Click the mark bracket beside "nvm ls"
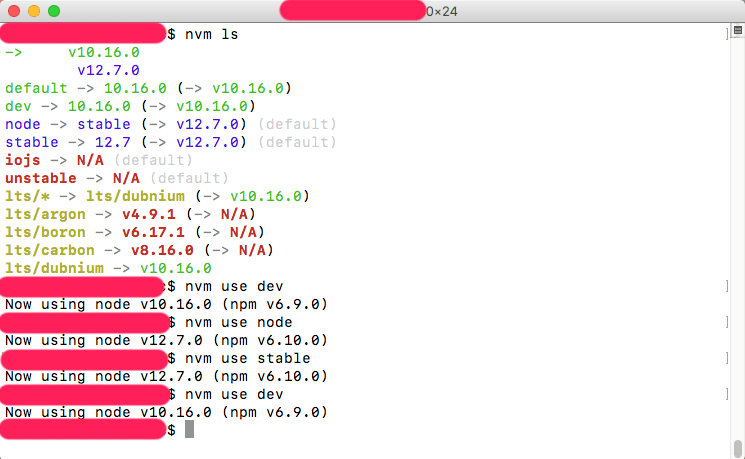Screen dimensions: 745x459 [725, 34]
